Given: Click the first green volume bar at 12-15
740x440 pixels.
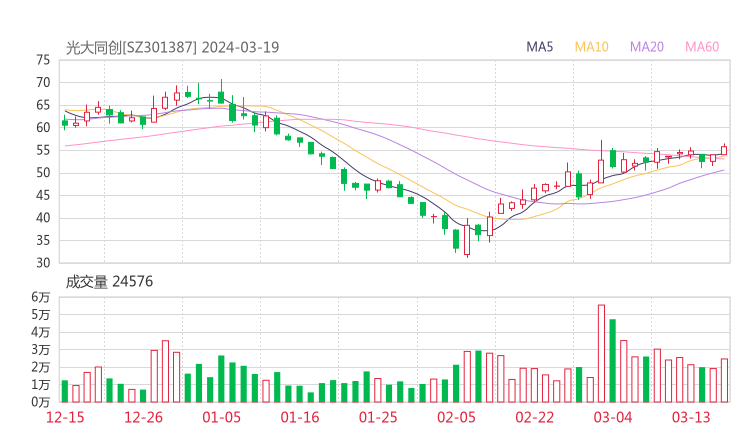Looking at the screenshot, I should coord(65,391).
